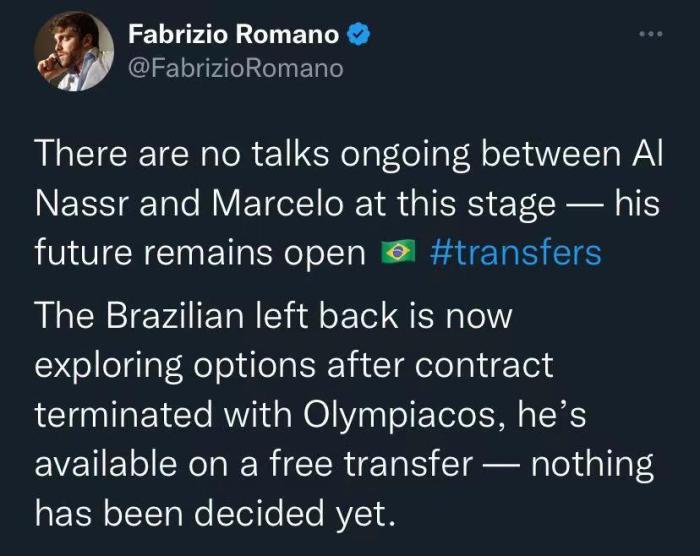Click the blue verified badge
The height and width of the screenshot is (556, 700).
(x=358, y=35)
